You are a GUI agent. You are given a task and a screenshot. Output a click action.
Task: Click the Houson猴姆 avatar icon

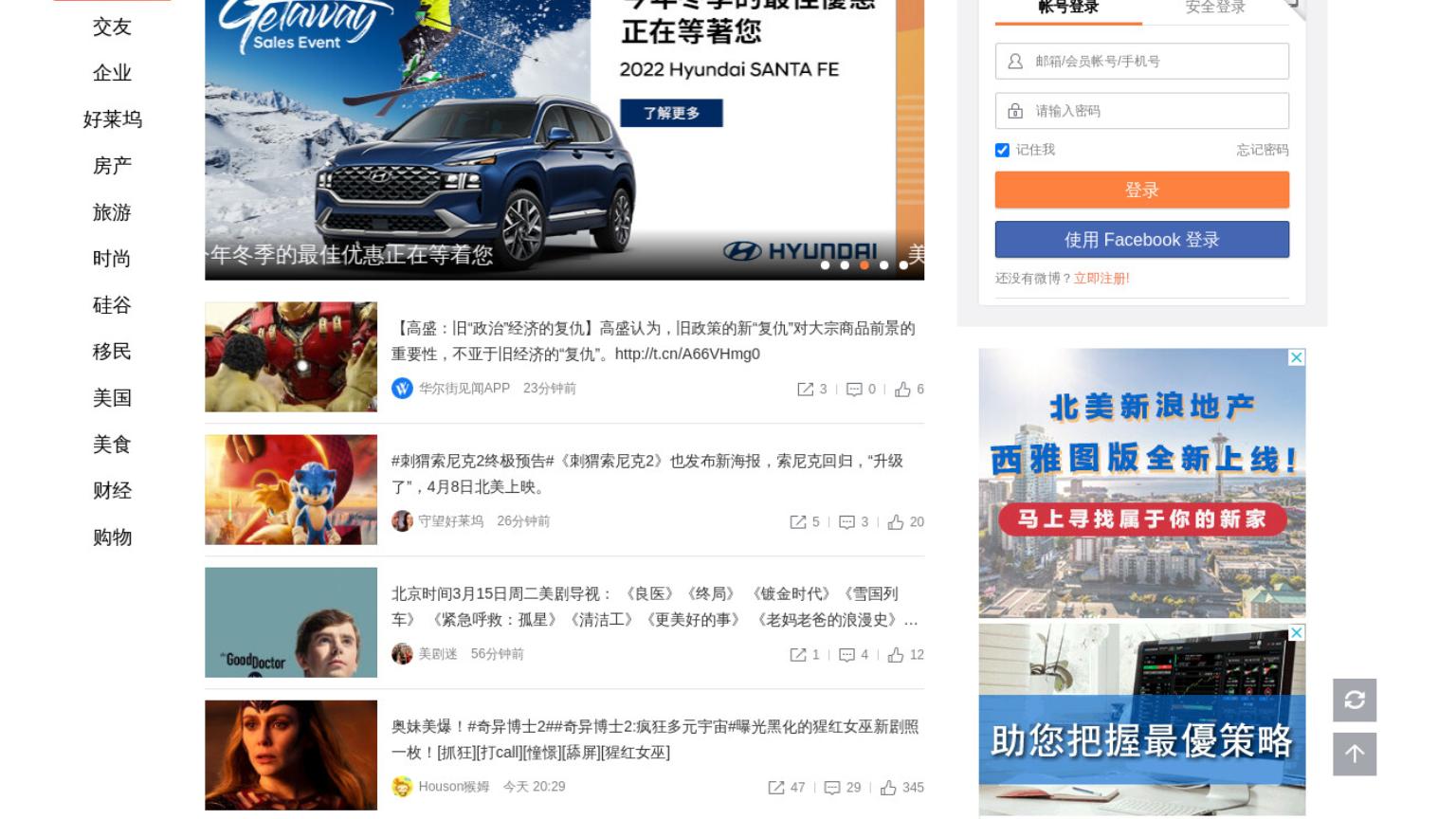[402, 786]
